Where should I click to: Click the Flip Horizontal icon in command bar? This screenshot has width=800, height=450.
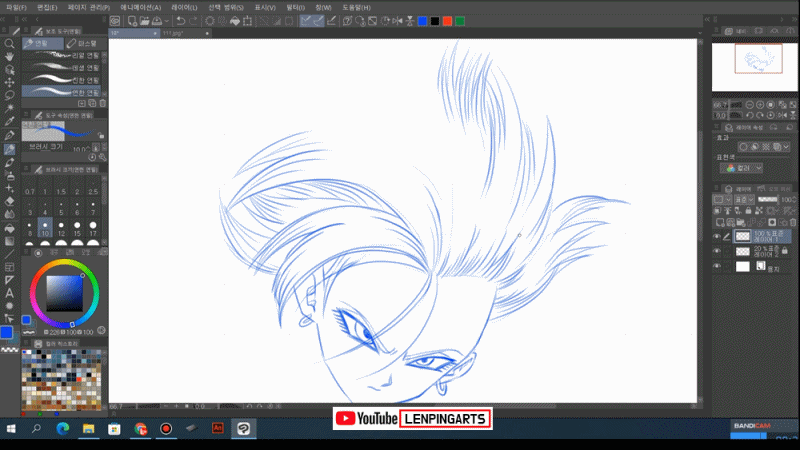click(397, 21)
